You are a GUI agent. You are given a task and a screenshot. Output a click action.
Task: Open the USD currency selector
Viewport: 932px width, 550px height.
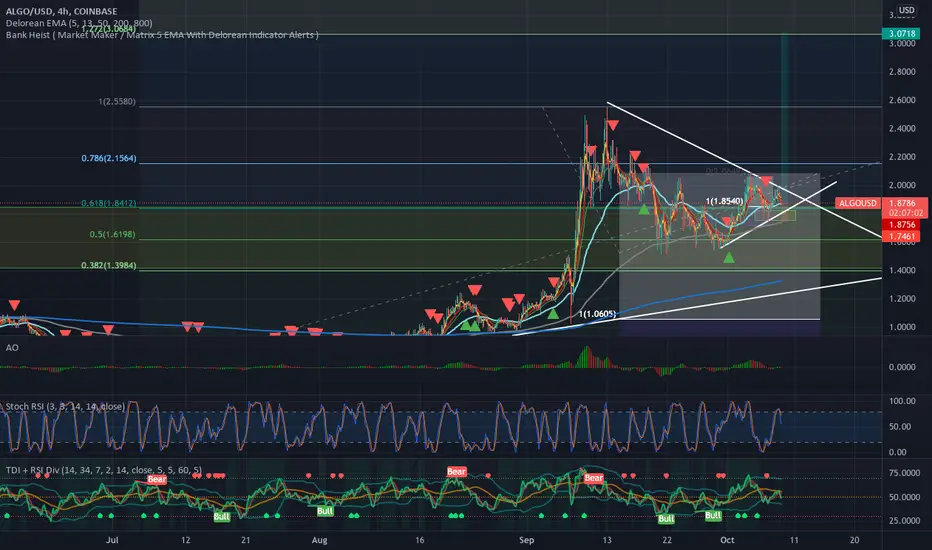coord(906,10)
